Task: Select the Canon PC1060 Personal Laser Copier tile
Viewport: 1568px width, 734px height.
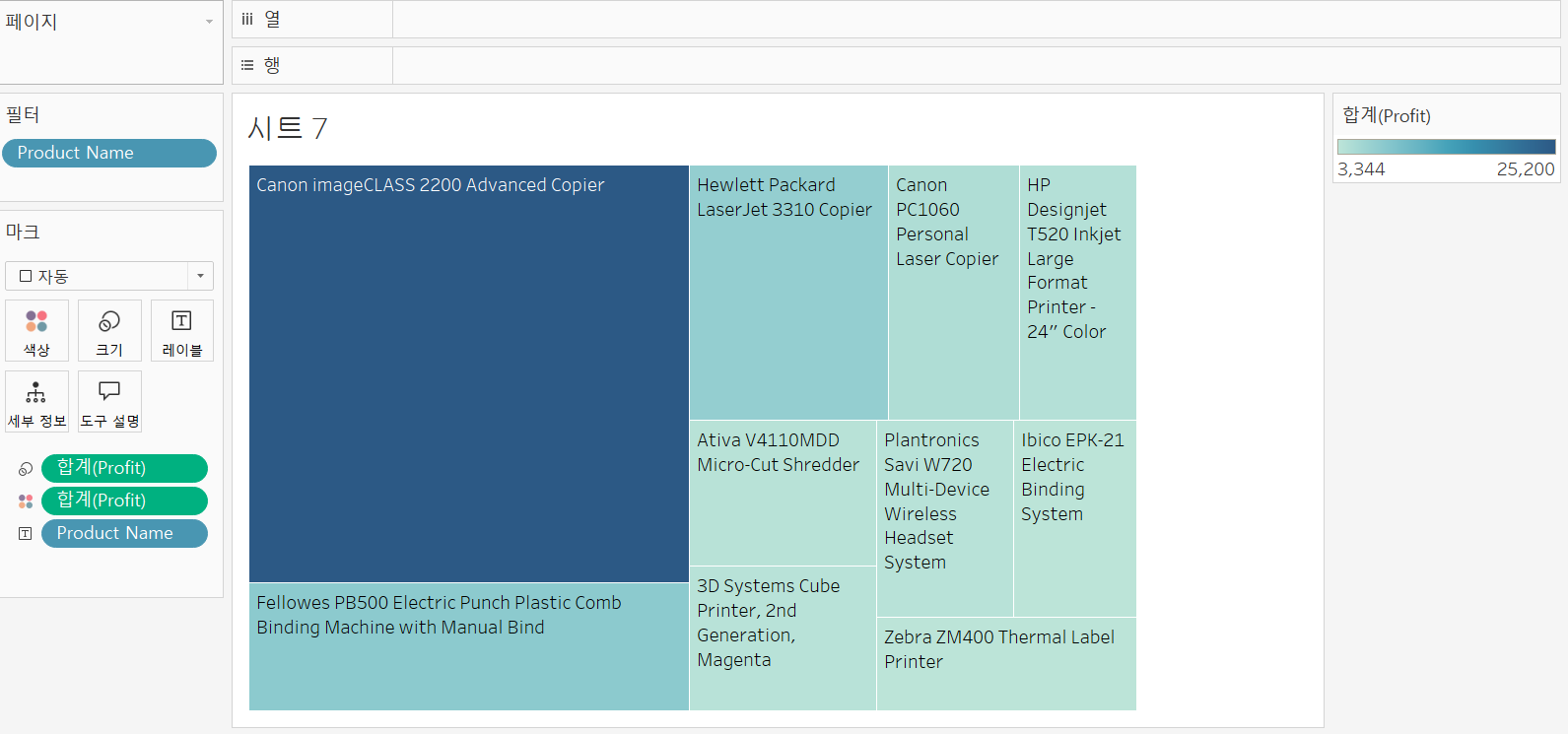Action: point(954,293)
